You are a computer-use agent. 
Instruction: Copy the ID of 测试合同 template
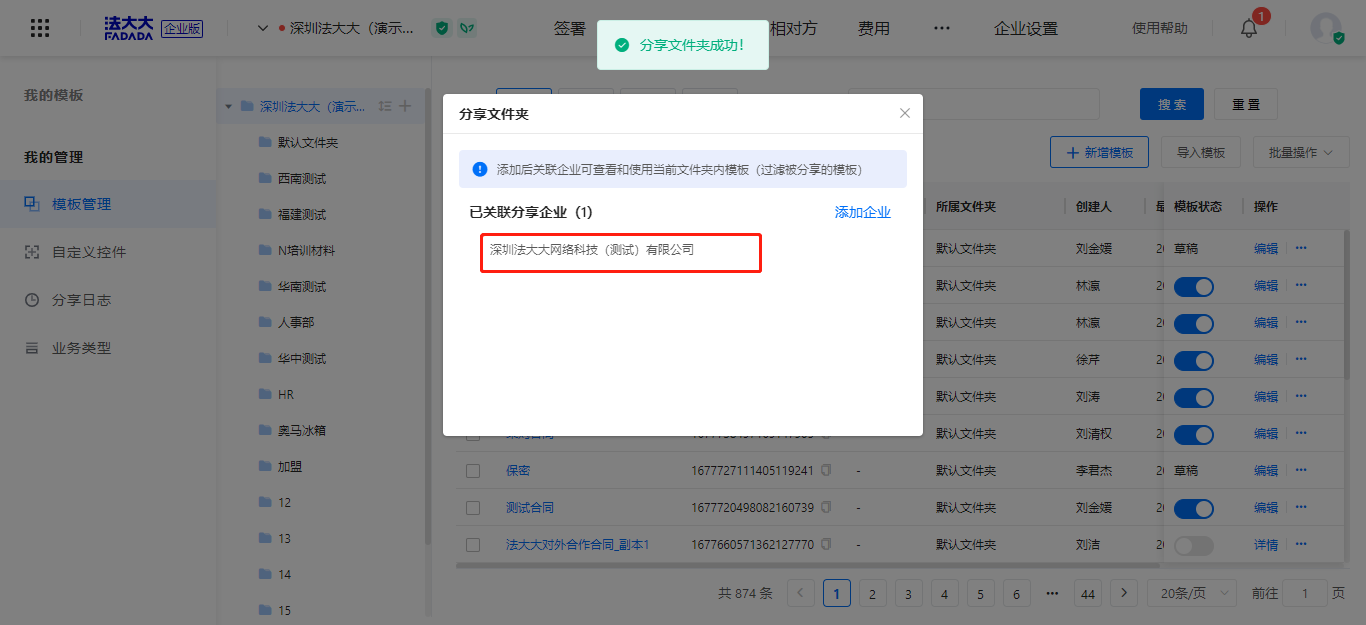pyautogui.click(x=826, y=507)
